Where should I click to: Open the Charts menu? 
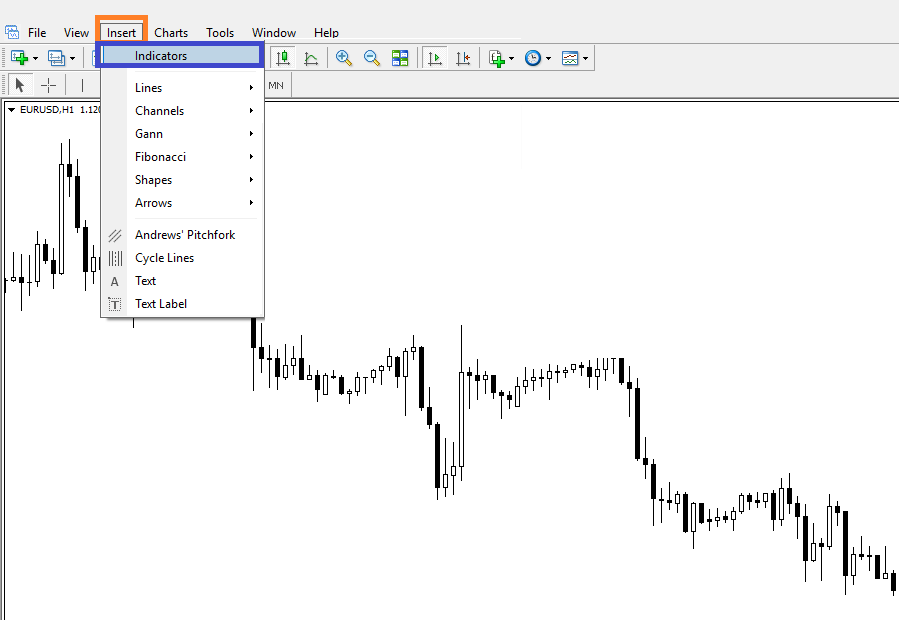point(171,33)
